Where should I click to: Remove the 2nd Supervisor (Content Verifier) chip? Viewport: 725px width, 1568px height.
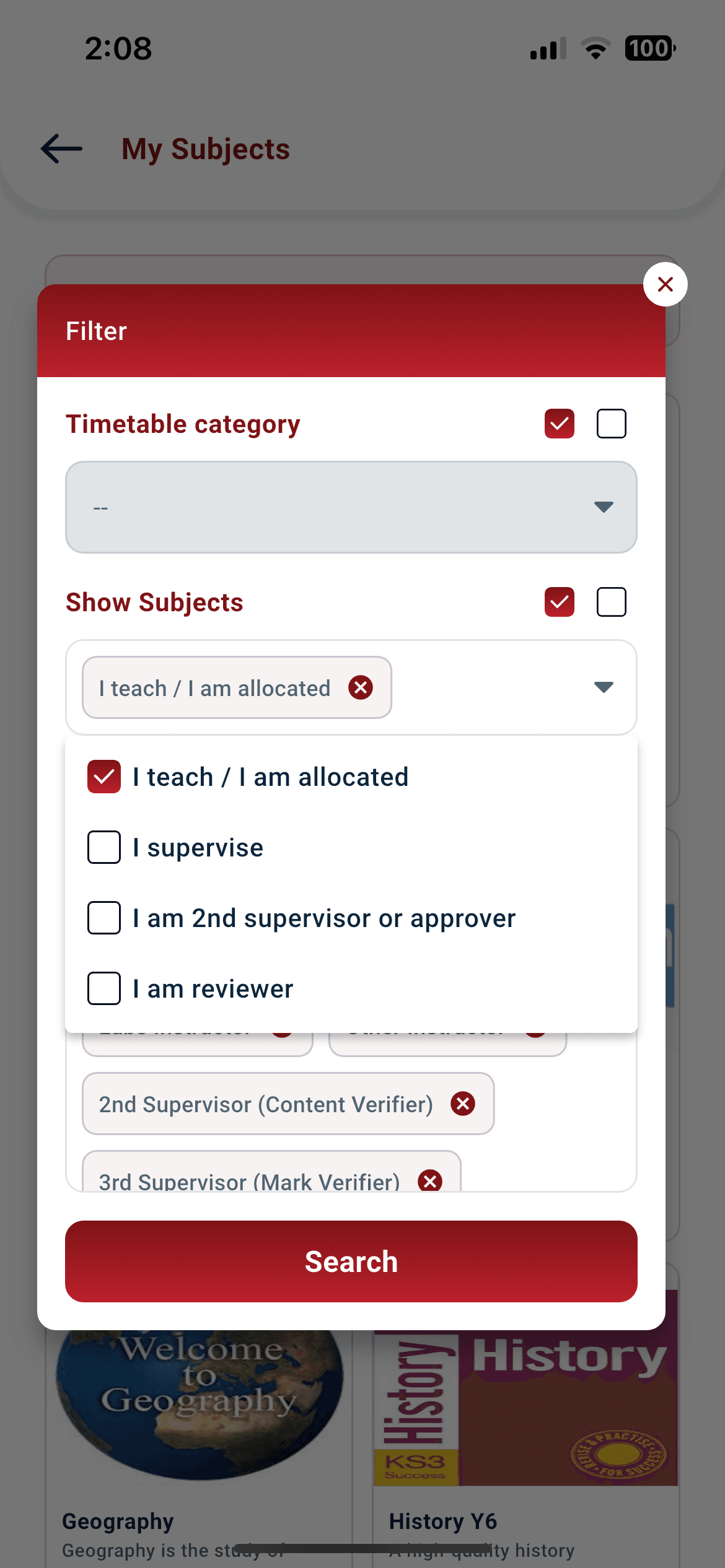click(x=463, y=1104)
